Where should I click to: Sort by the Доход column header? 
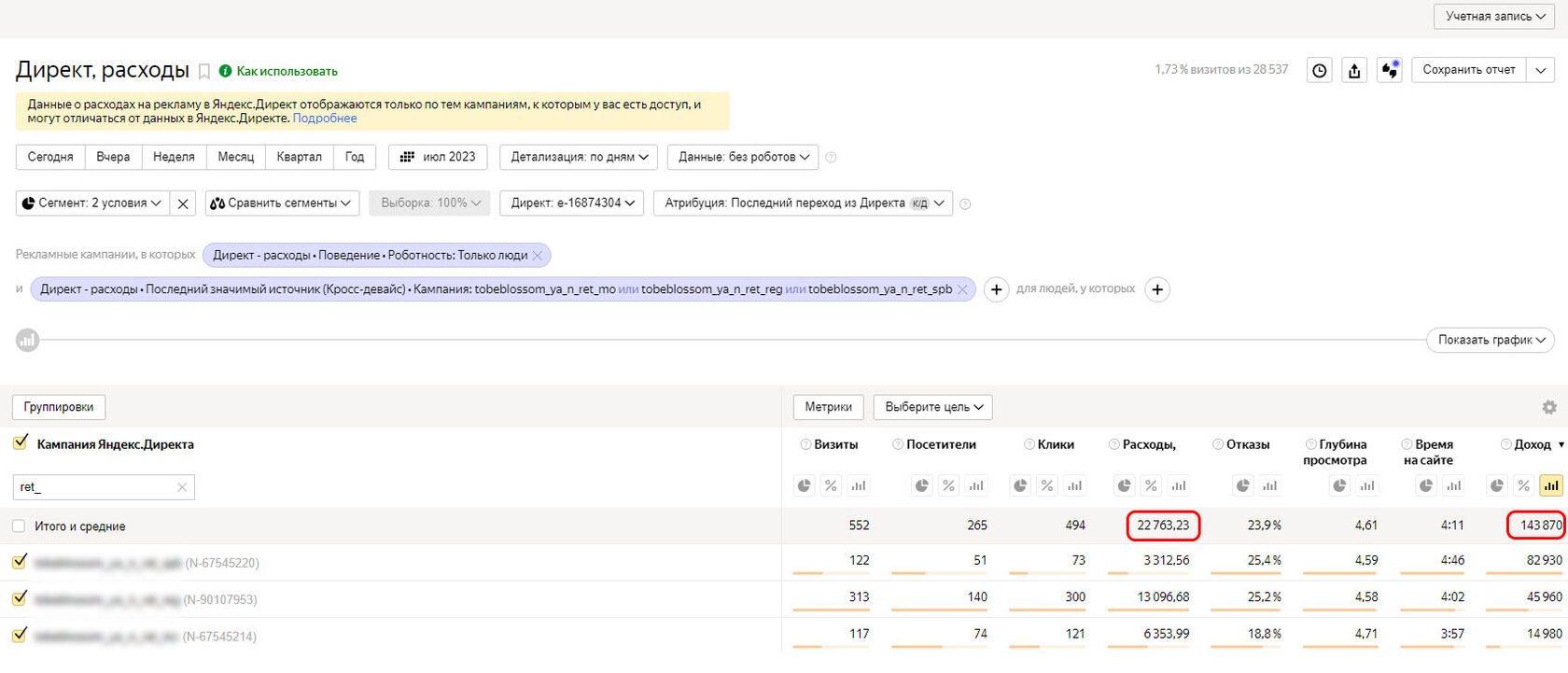(x=1533, y=445)
